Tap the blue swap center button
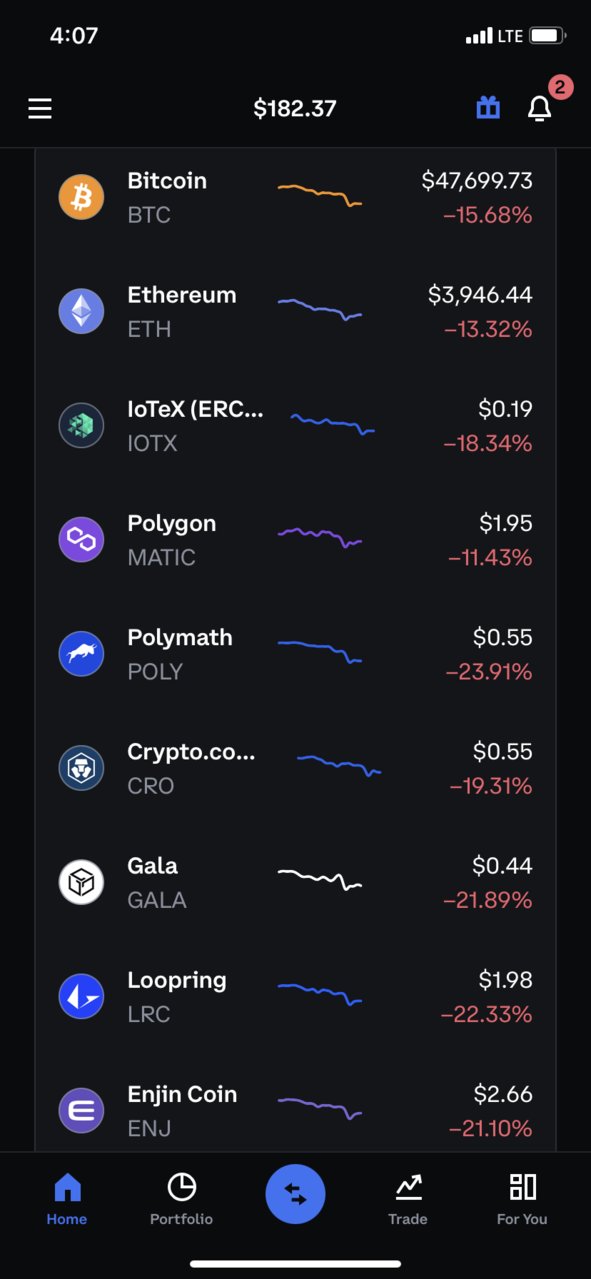591x1279 pixels. pos(295,1194)
